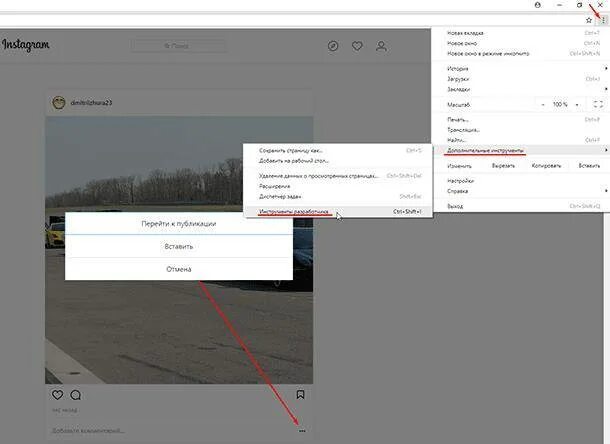Open 'Новое окно в режиме инкогнито'
This screenshot has width=610, height=444.
[520, 53]
